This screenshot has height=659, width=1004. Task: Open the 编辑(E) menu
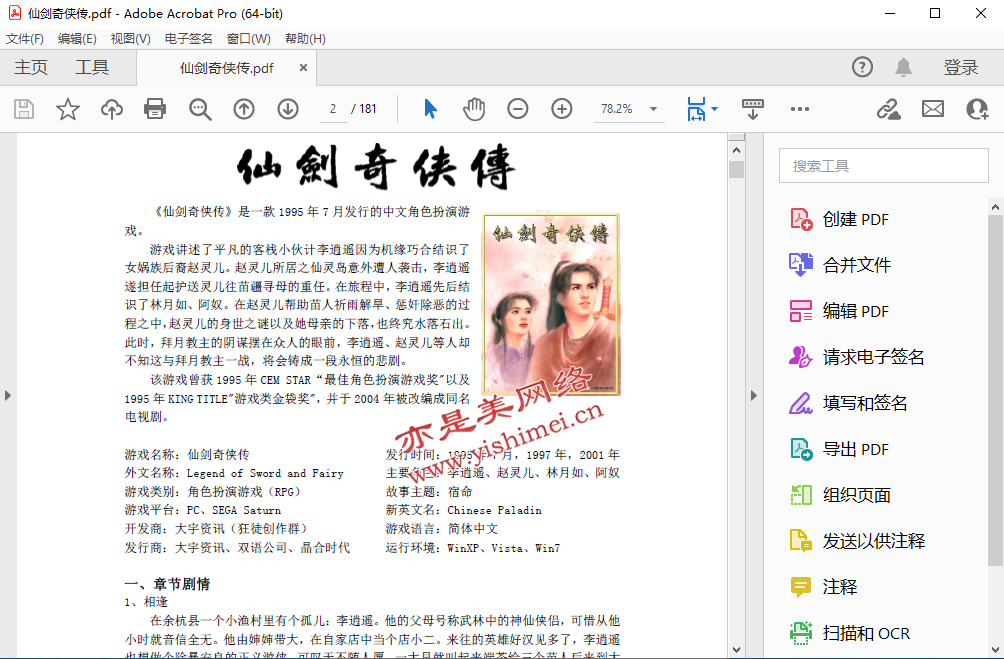point(77,39)
